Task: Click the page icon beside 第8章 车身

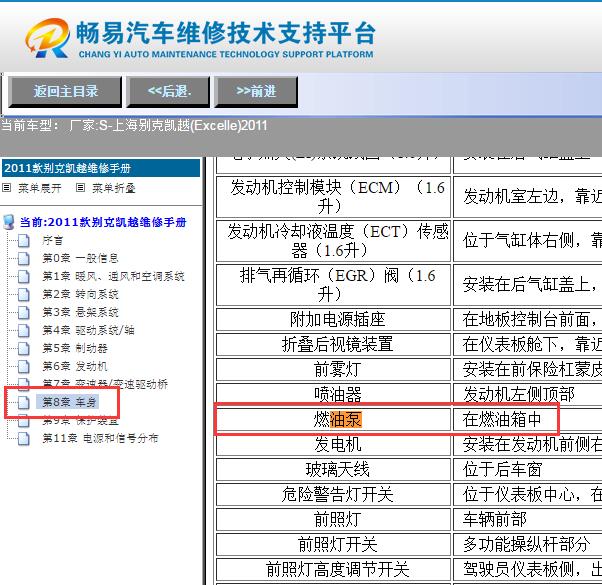Action: click(24, 402)
